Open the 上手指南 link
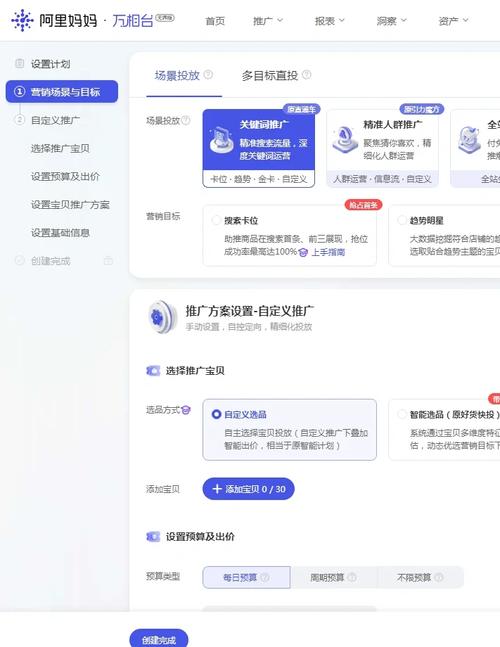This screenshot has height=647, width=500. 328,252
